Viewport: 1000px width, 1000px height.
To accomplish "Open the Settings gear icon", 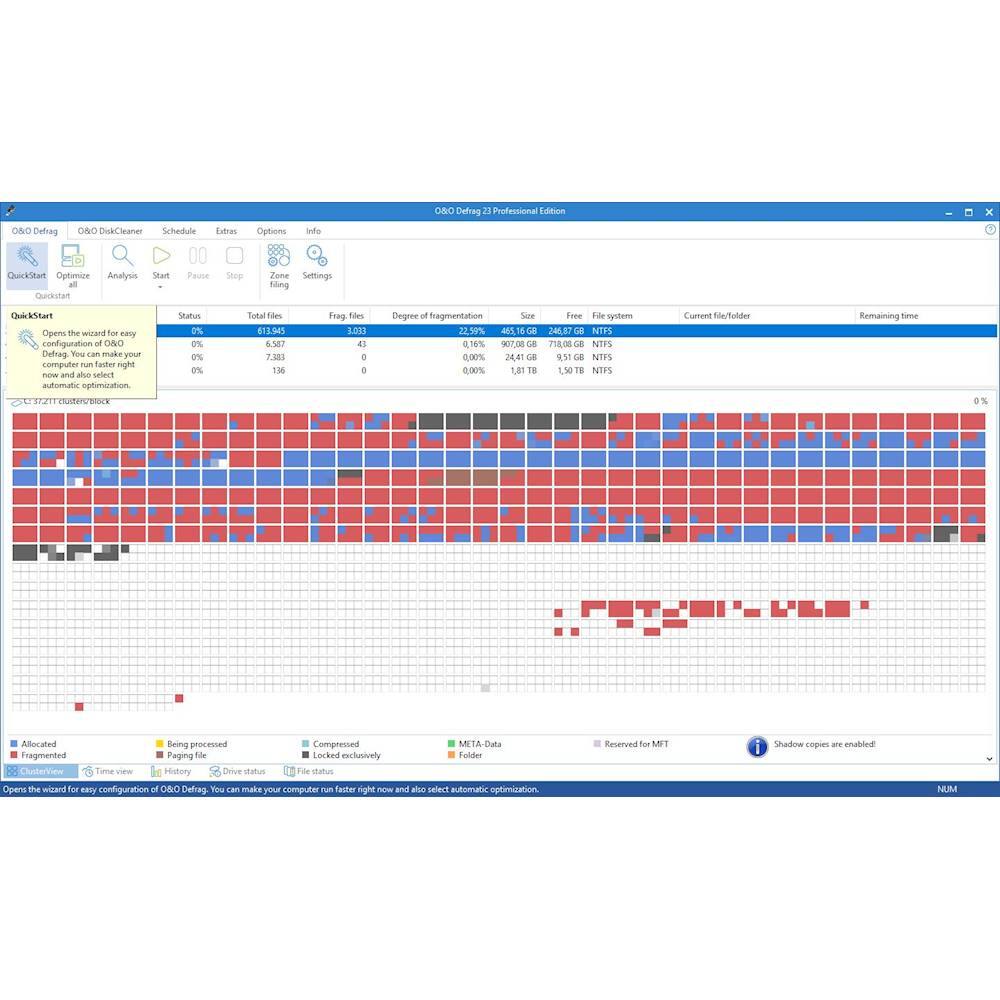I will 317,256.
